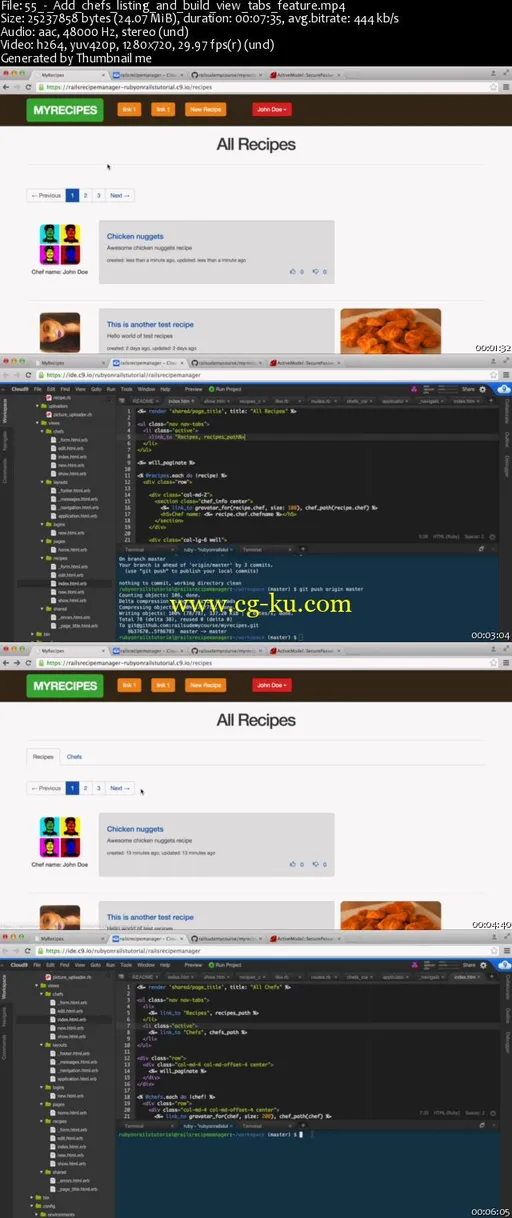The image size is (512, 1218).
Task: Click New Recipe button in the 00:01:32 frame
Action: pos(206,110)
